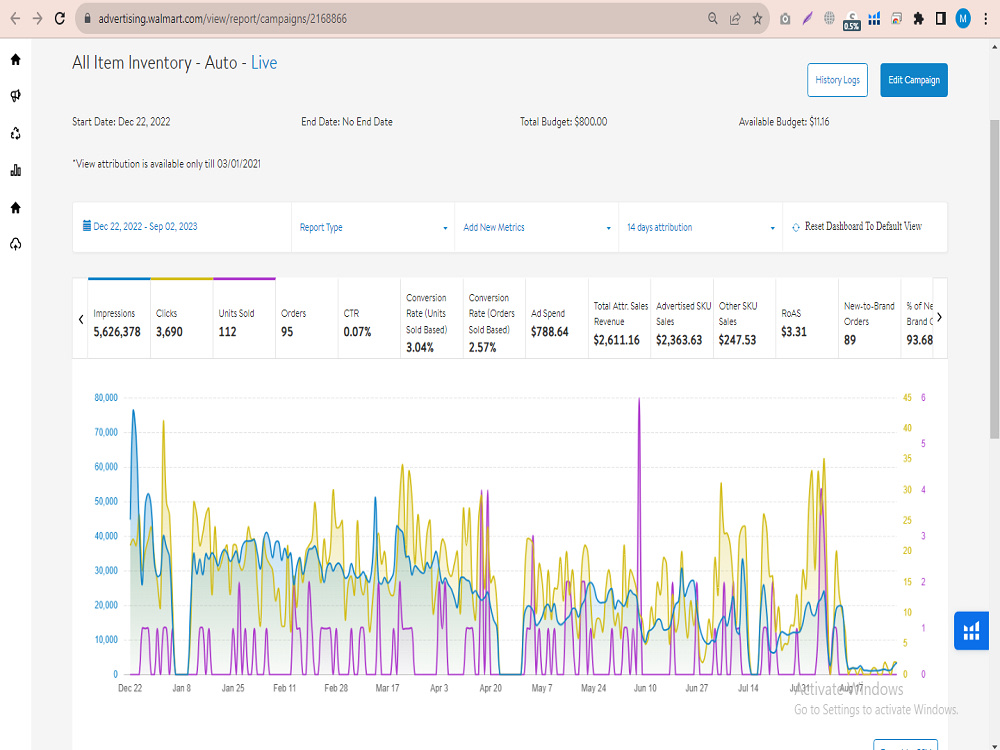Select the Orders metric tile
The height and width of the screenshot is (750, 1000).
tap(307, 318)
